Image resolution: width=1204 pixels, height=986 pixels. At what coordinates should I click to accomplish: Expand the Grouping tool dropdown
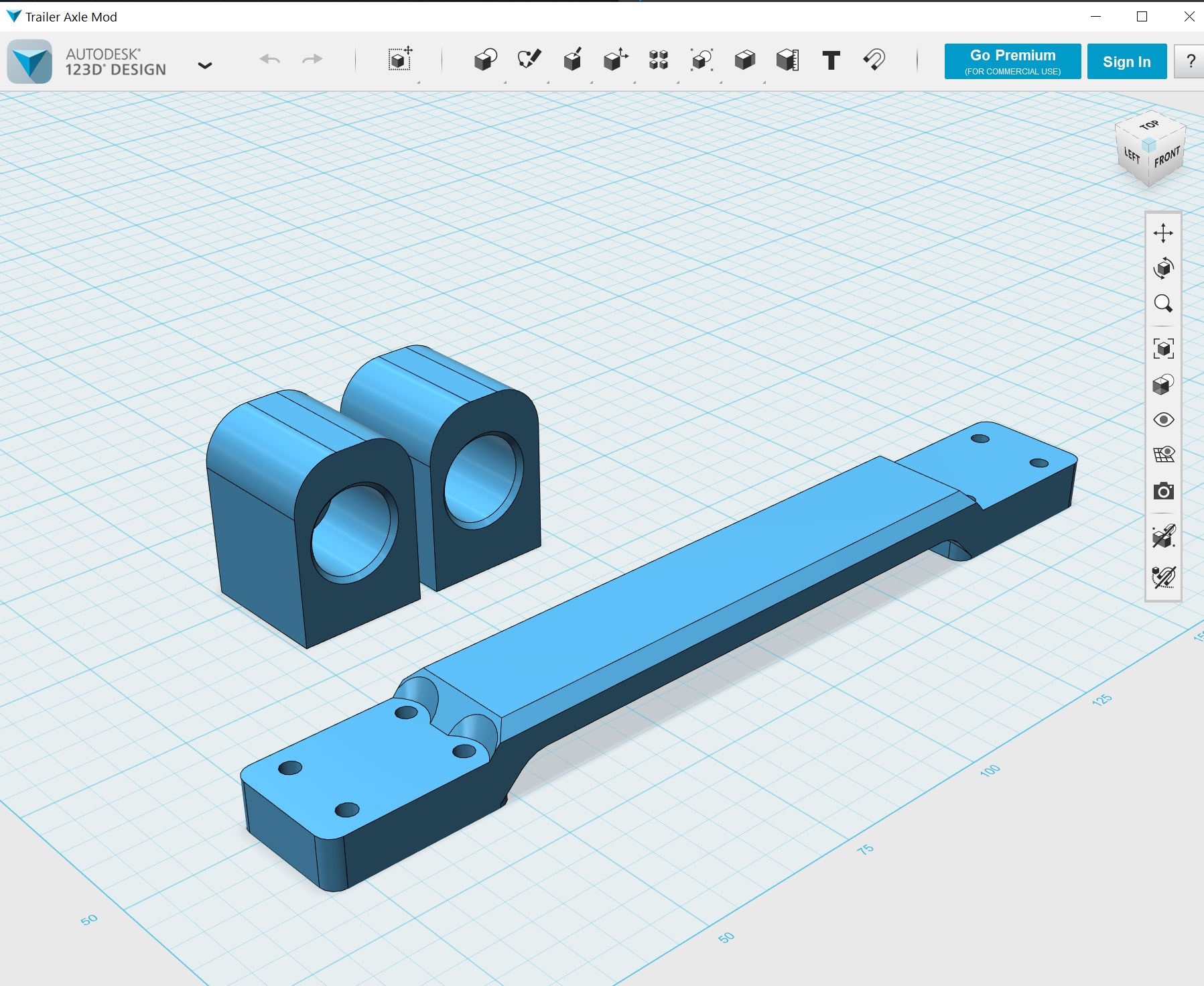pyautogui.click(x=701, y=60)
